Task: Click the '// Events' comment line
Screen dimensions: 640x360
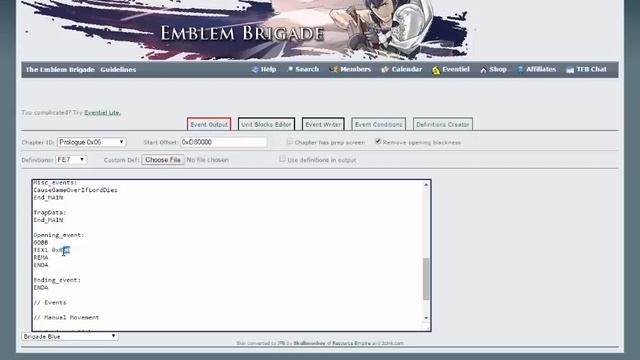Action: (50, 302)
